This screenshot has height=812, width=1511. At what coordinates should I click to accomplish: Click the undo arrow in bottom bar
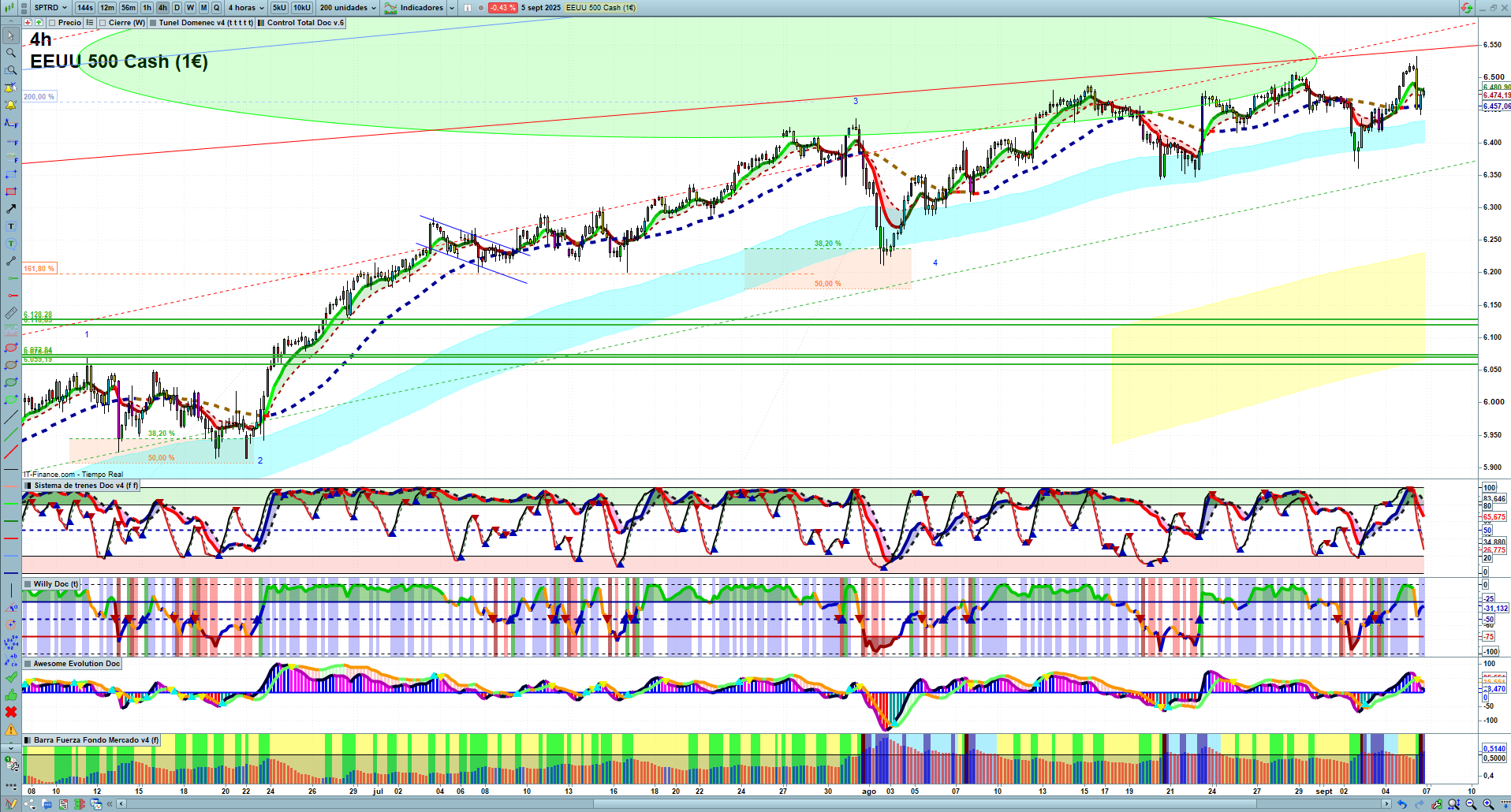tap(1401, 804)
